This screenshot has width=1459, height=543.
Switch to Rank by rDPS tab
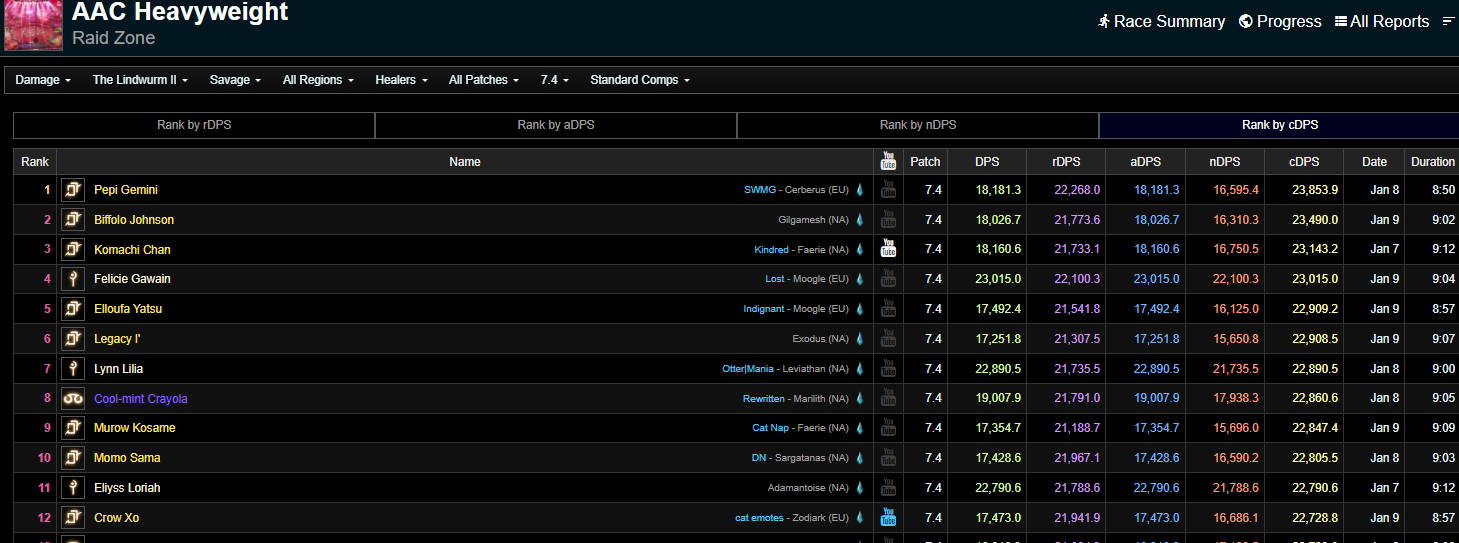pyautogui.click(x=194, y=125)
